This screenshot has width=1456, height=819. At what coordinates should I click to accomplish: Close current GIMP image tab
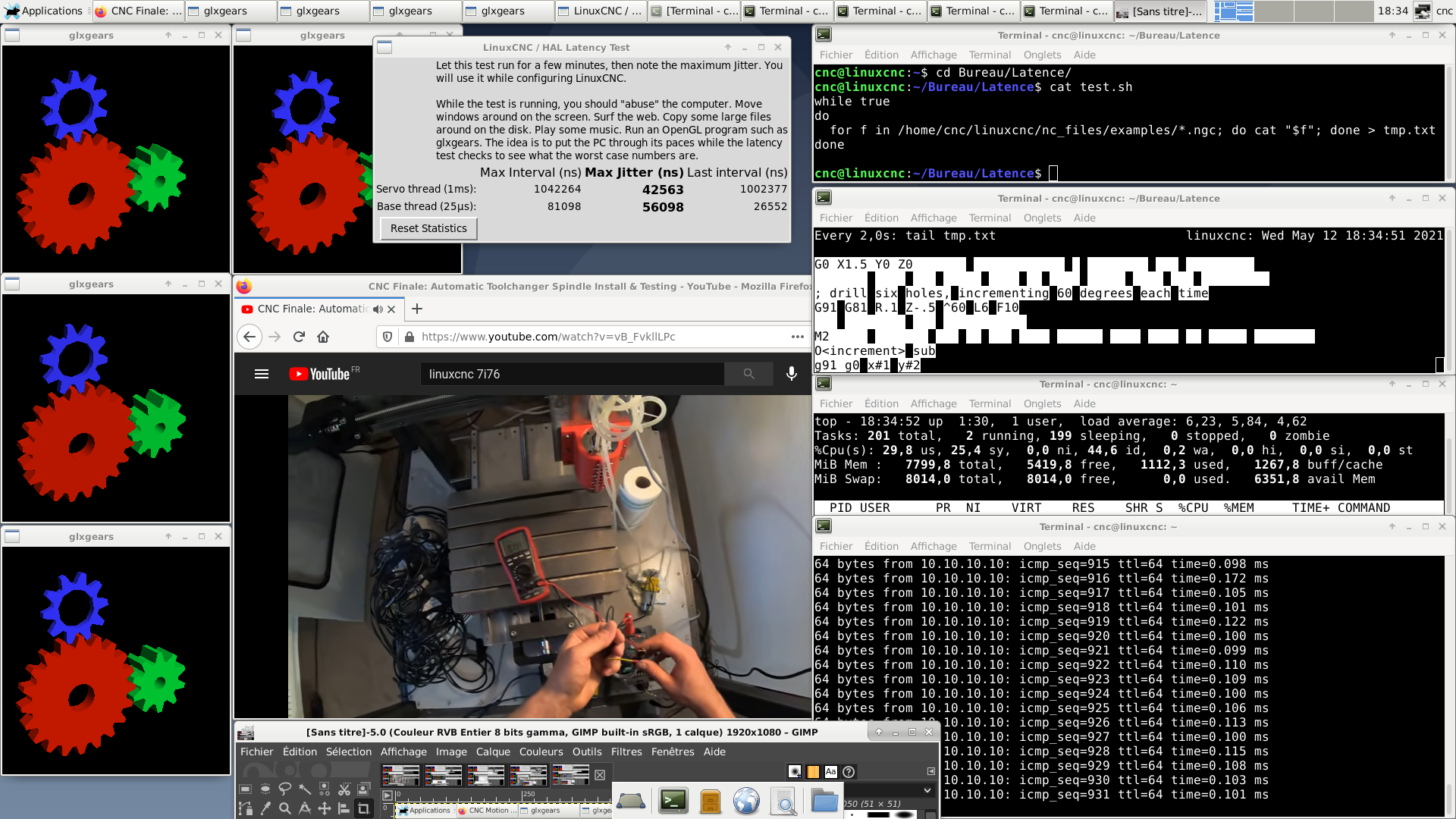pos(600,775)
